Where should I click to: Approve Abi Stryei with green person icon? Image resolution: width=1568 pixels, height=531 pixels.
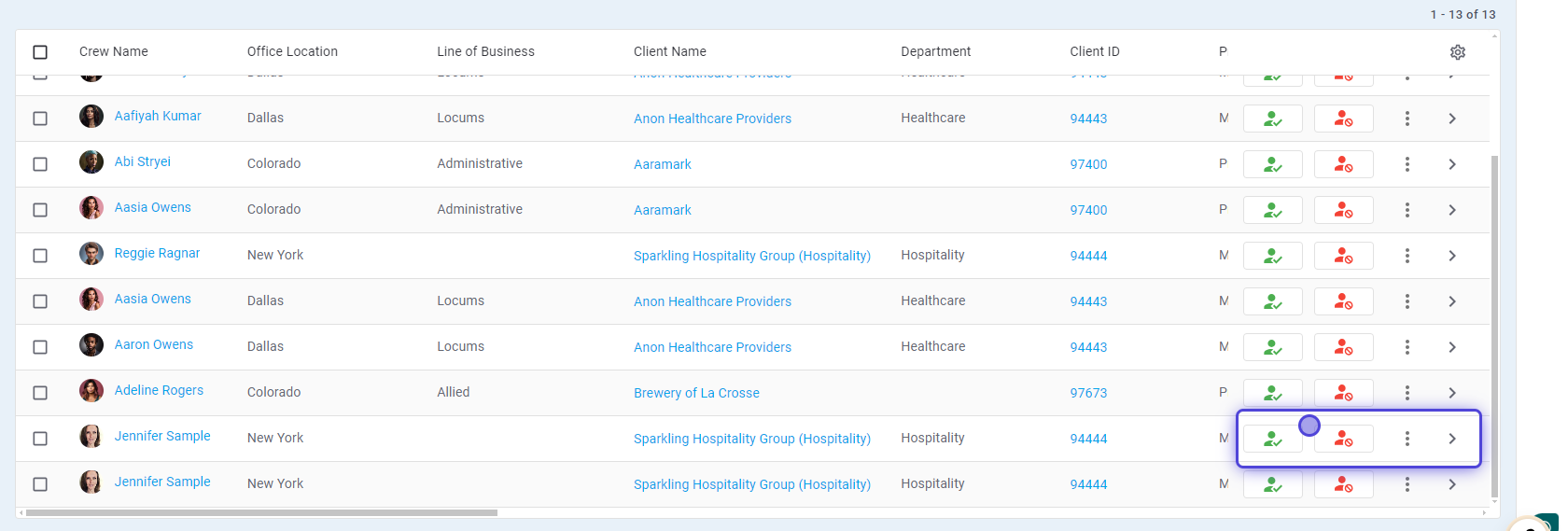[1273, 164]
